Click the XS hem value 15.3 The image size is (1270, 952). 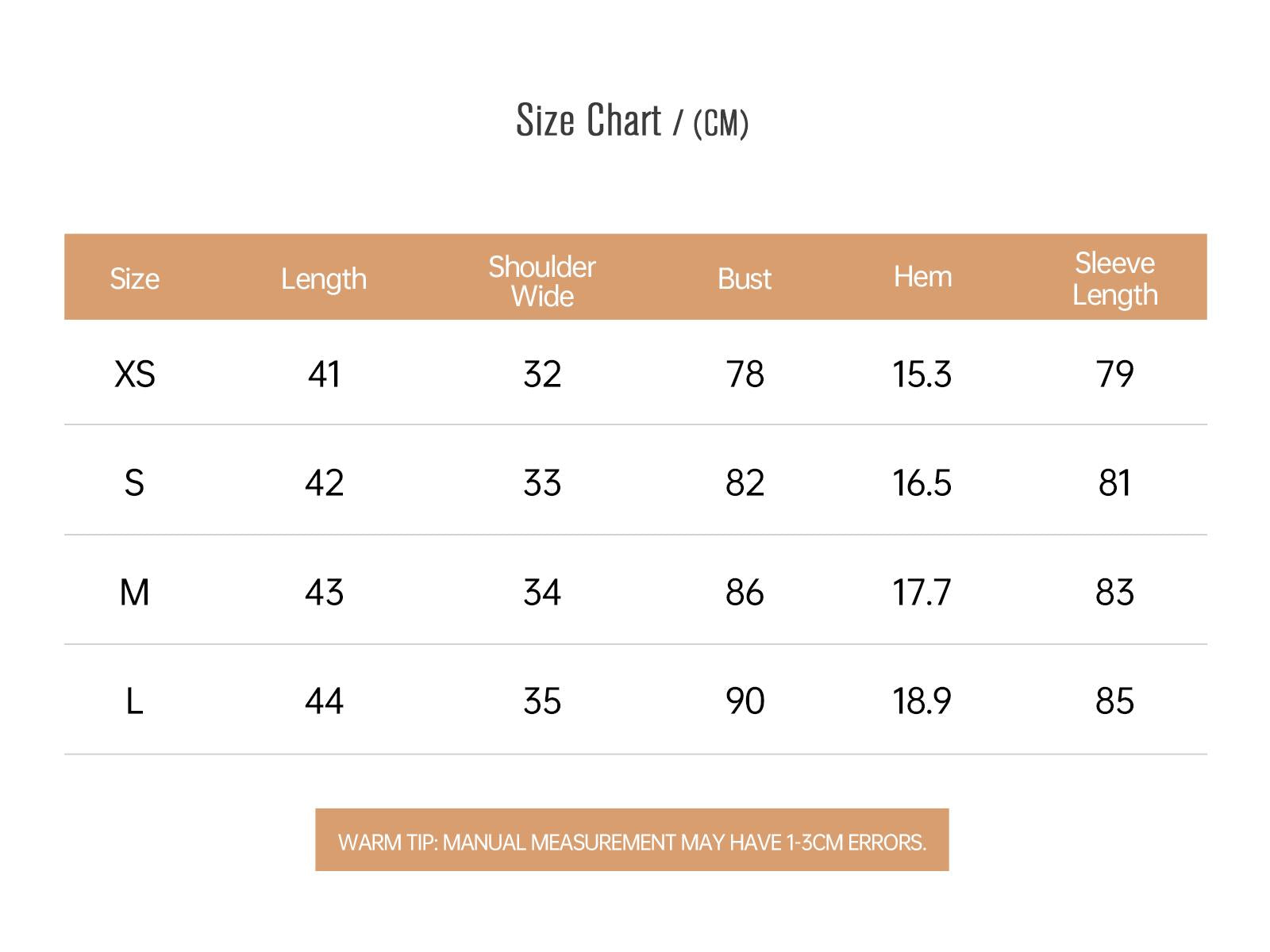coord(922,374)
